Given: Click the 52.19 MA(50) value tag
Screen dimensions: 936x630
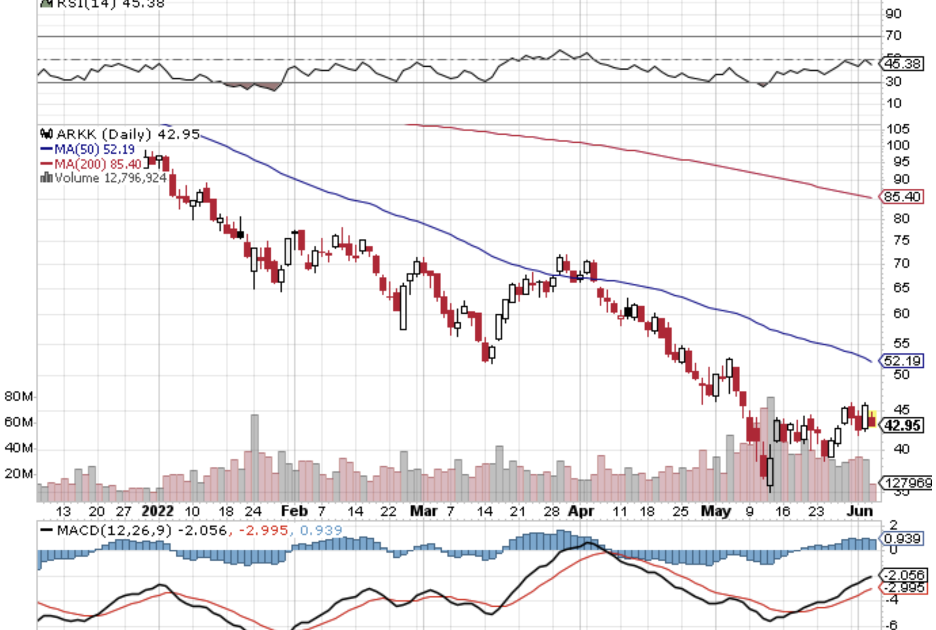Looking at the screenshot, I should 902,361.
